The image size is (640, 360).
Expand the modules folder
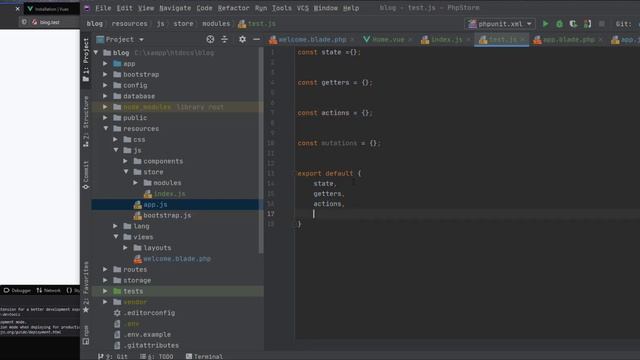(136, 183)
